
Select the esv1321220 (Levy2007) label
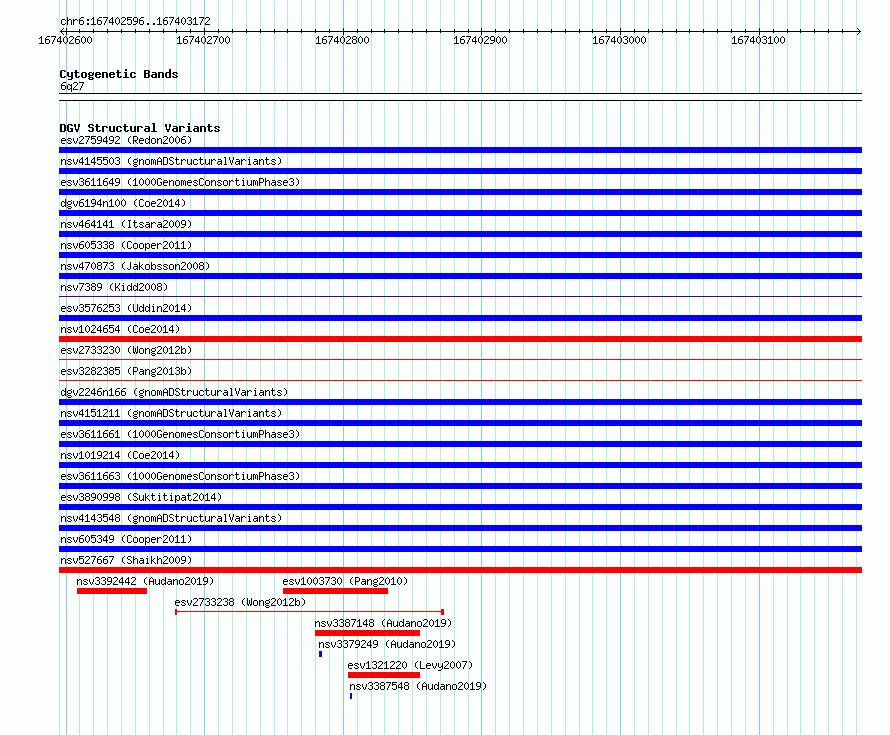410,665
